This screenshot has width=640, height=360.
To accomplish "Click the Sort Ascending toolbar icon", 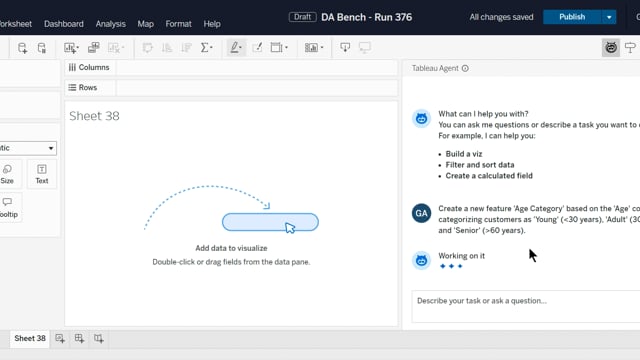I will pos(167,48).
